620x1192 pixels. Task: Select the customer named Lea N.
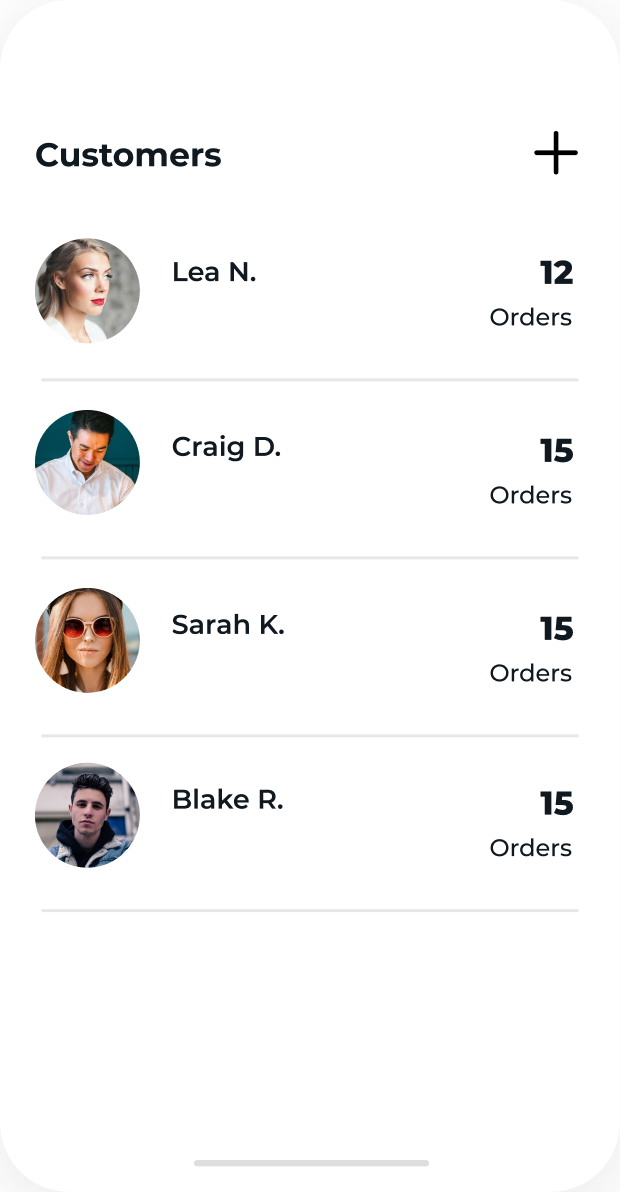tap(213, 271)
